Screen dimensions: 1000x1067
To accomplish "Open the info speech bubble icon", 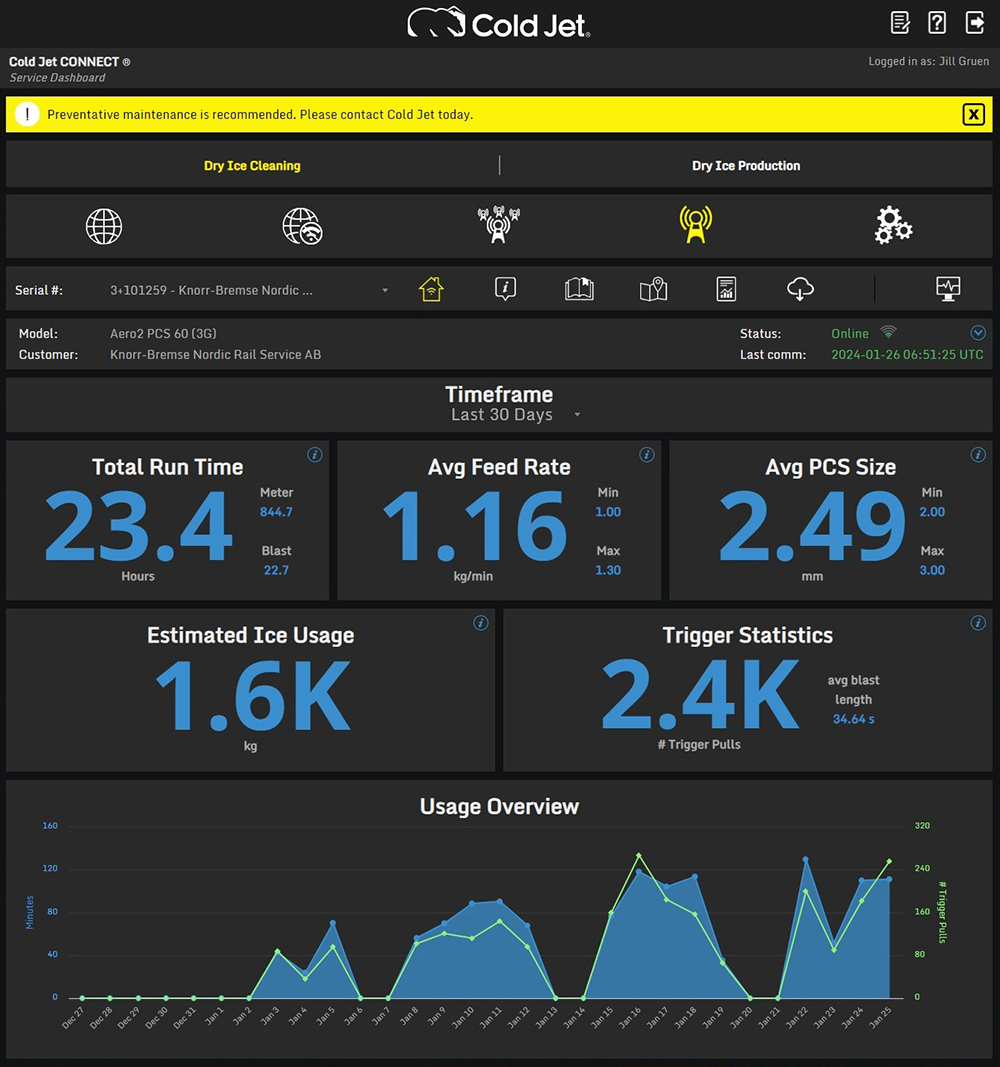I will [505, 289].
